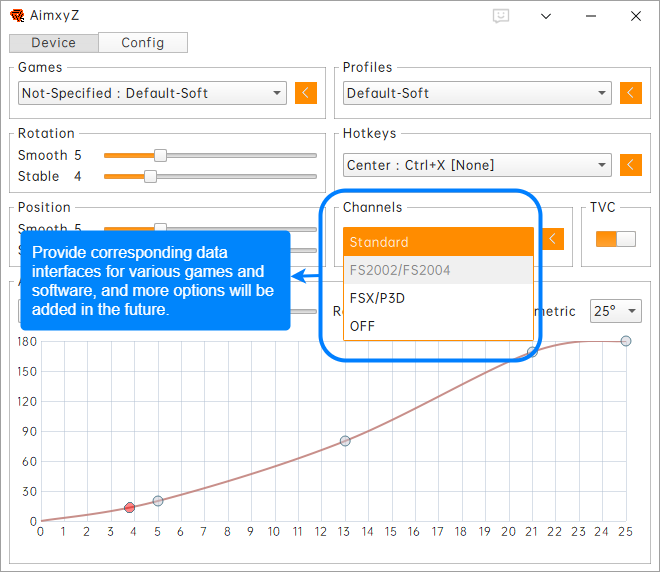Switch to the Device tab
This screenshot has width=661, height=573.
[54, 43]
